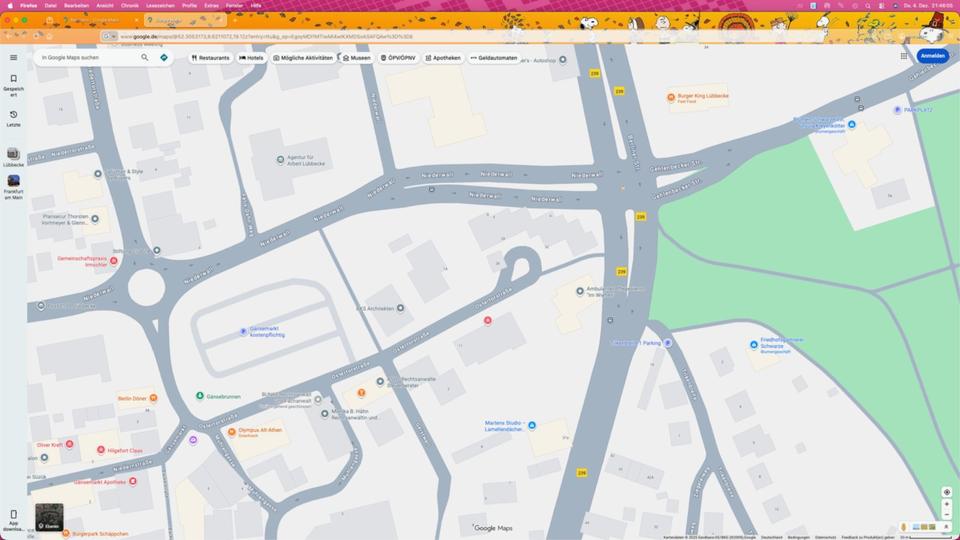Open the Letzte recent history panel

click(x=13, y=118)
